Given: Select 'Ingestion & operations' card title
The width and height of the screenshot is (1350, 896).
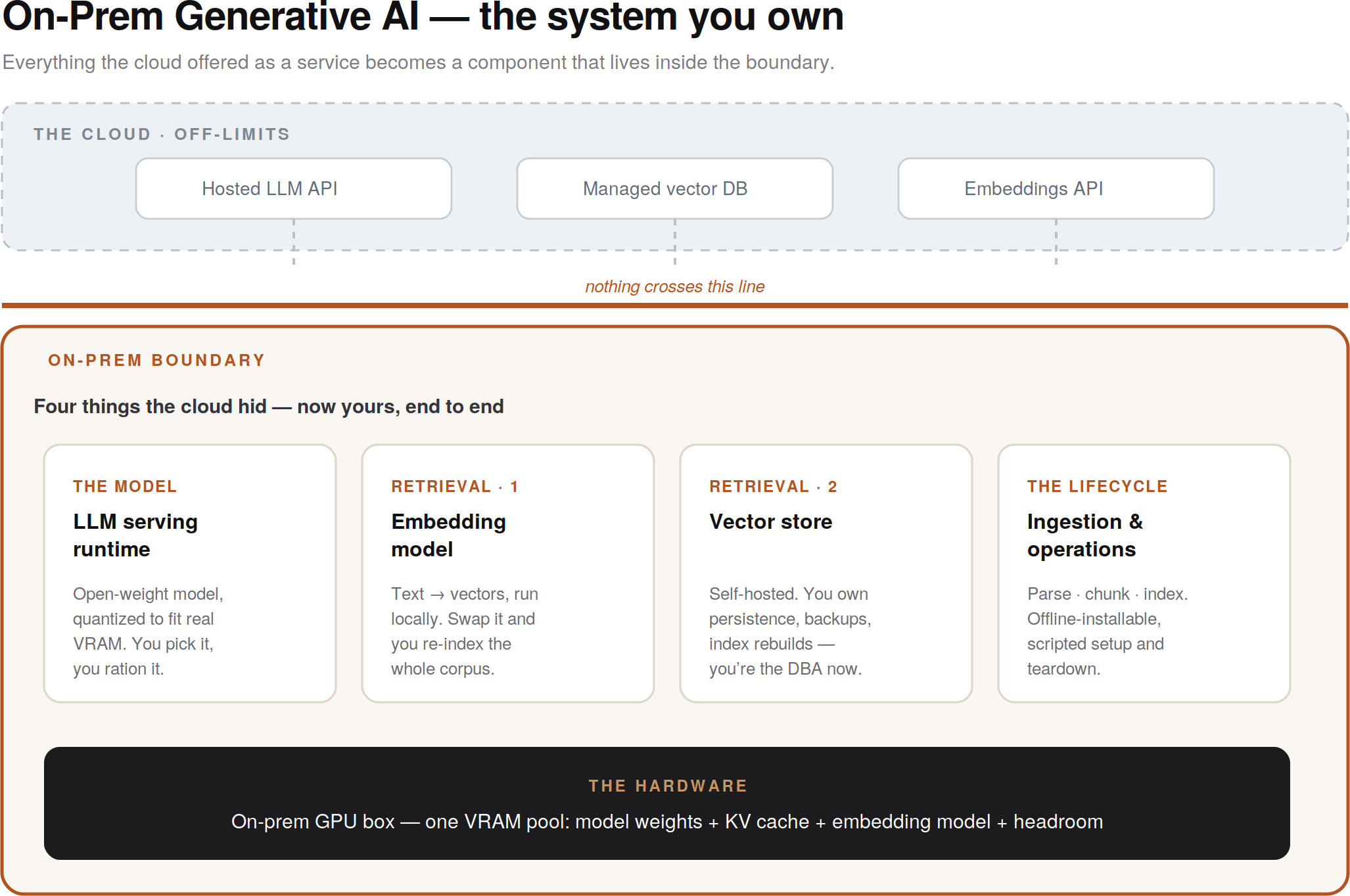Looking at the screenshot, I should 1085,535.
